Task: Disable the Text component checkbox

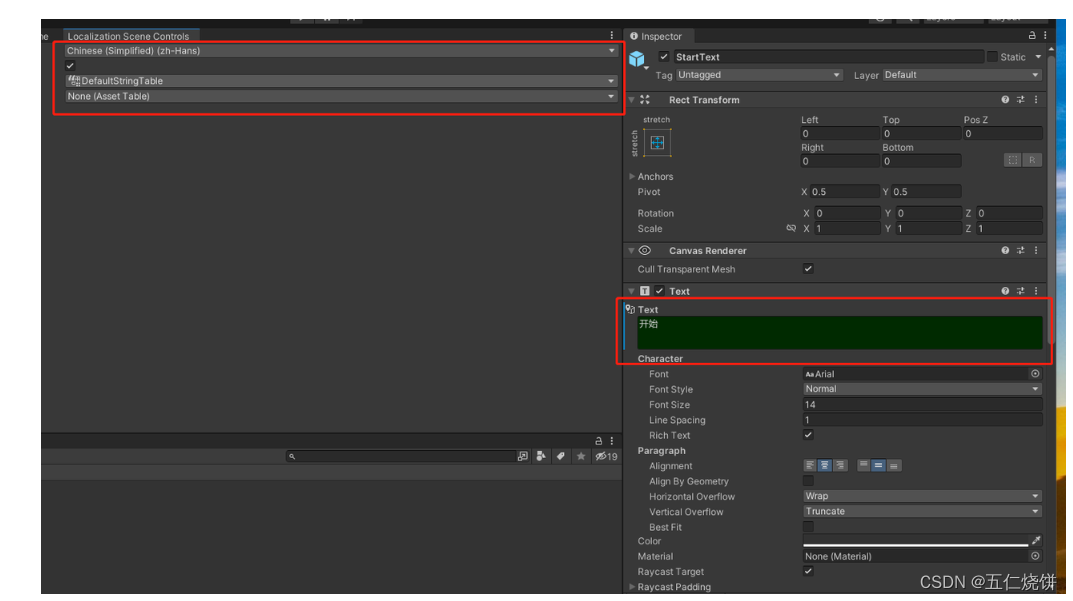Action: click(x=660, y=291)
